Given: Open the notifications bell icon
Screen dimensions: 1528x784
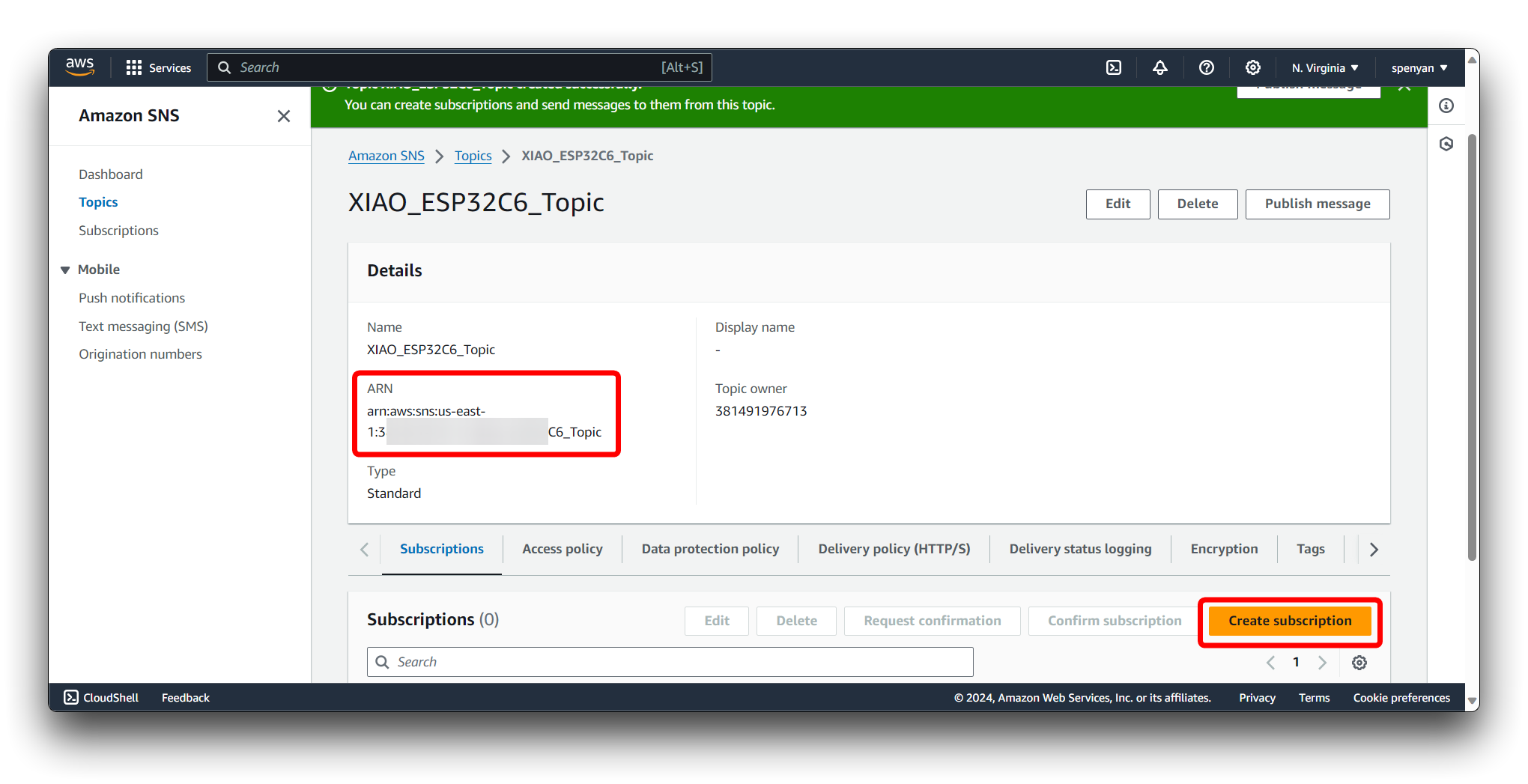Looking at the screenshot, I should coord(1160,67).
